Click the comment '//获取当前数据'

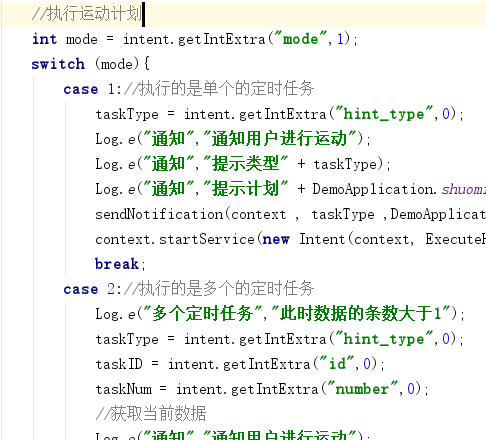point(151,414)
